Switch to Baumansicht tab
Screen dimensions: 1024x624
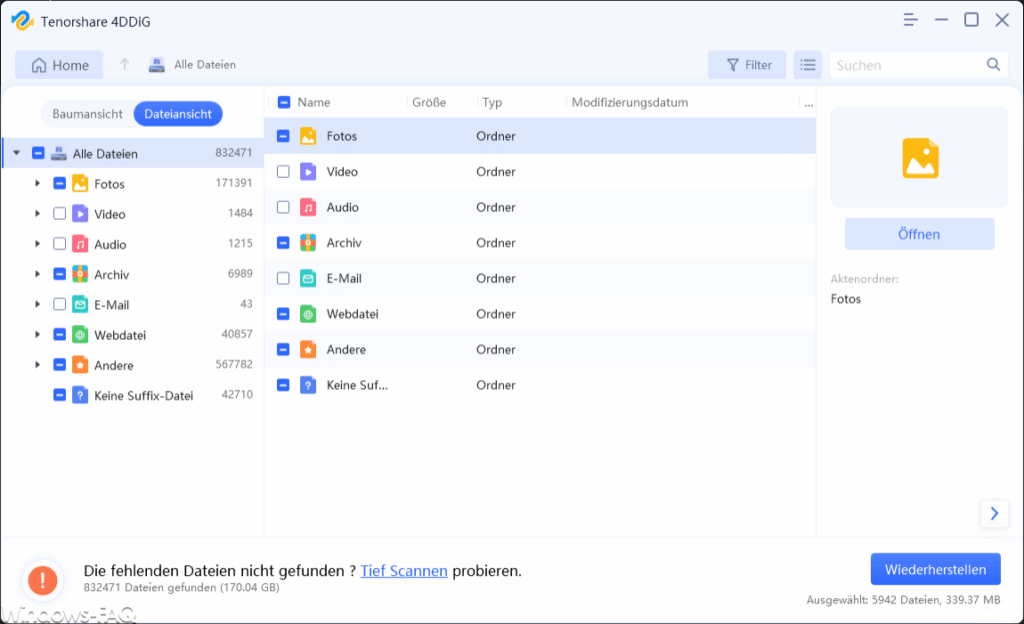pyautogui.click(x=88, y=114)
